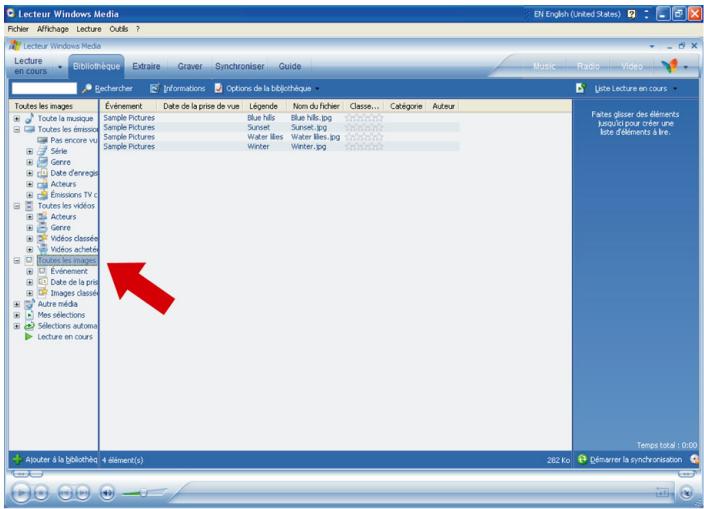Select the Autre média node

coord(52,304)
